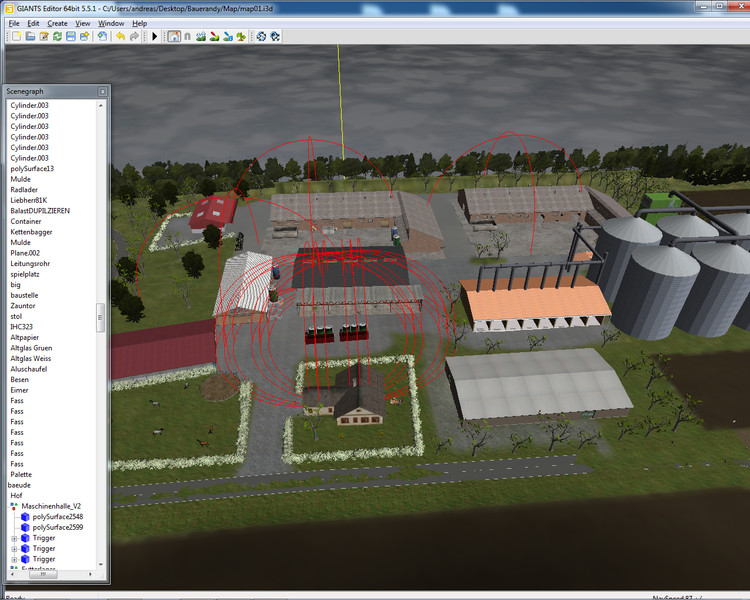Viewport: 750px width, 600px height.
Task: Expand the bottom Trigger node
Action: [x=14, y=559]
